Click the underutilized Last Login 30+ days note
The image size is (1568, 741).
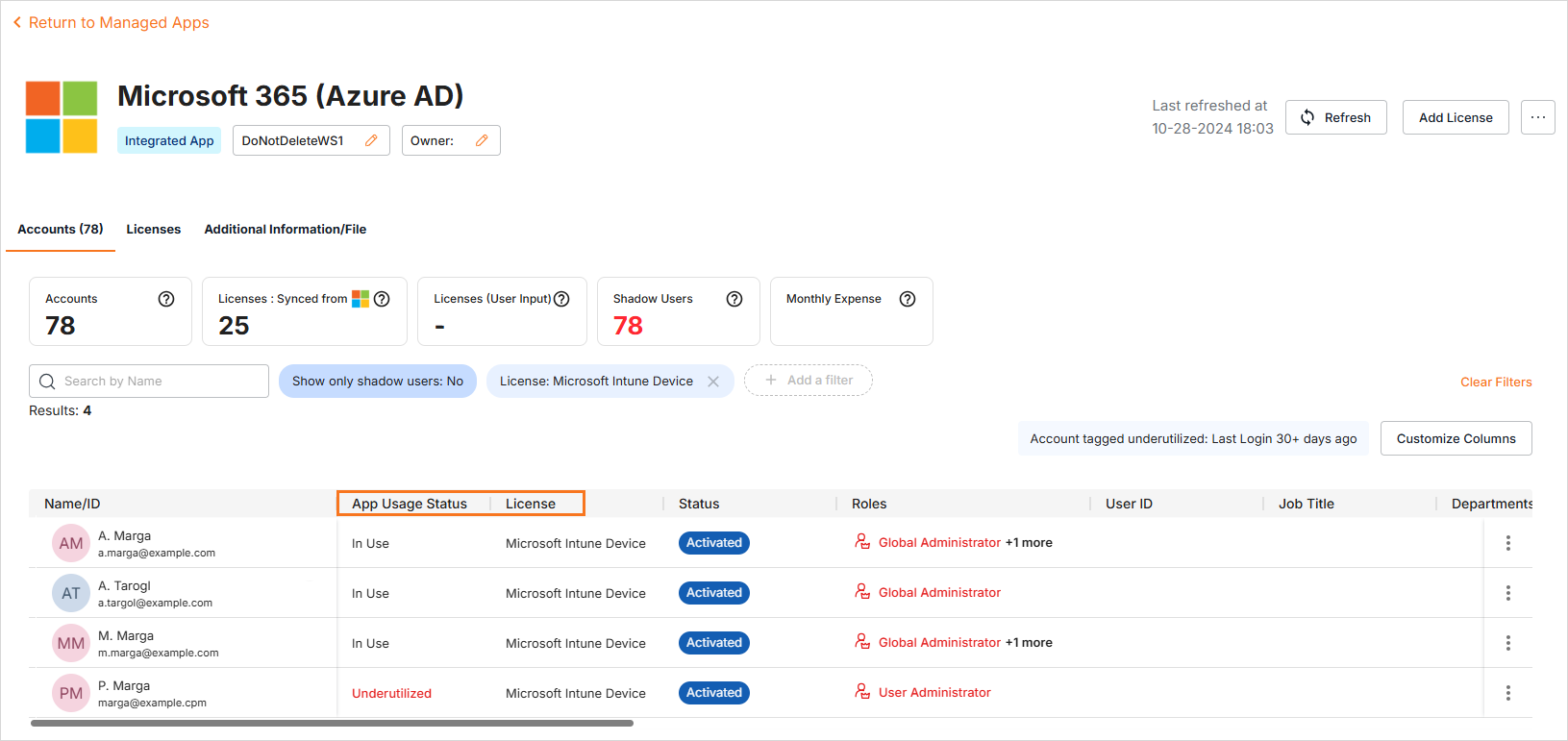[x=1193, y=438]
